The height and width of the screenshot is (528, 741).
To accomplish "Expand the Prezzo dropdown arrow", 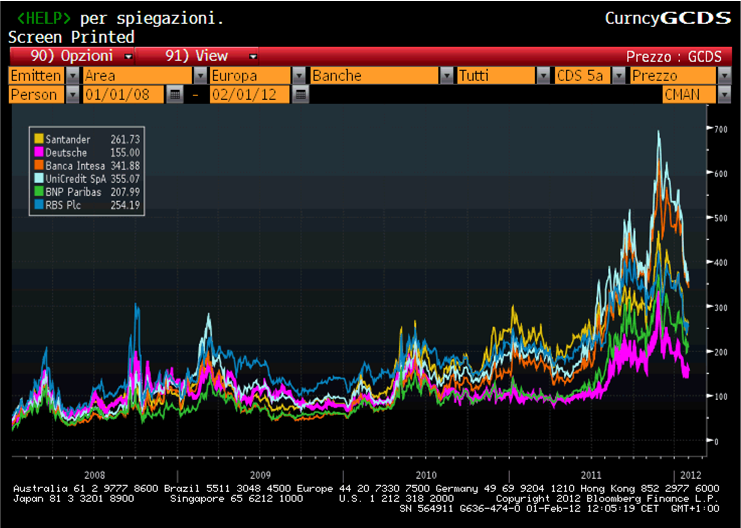I will 724,76.
